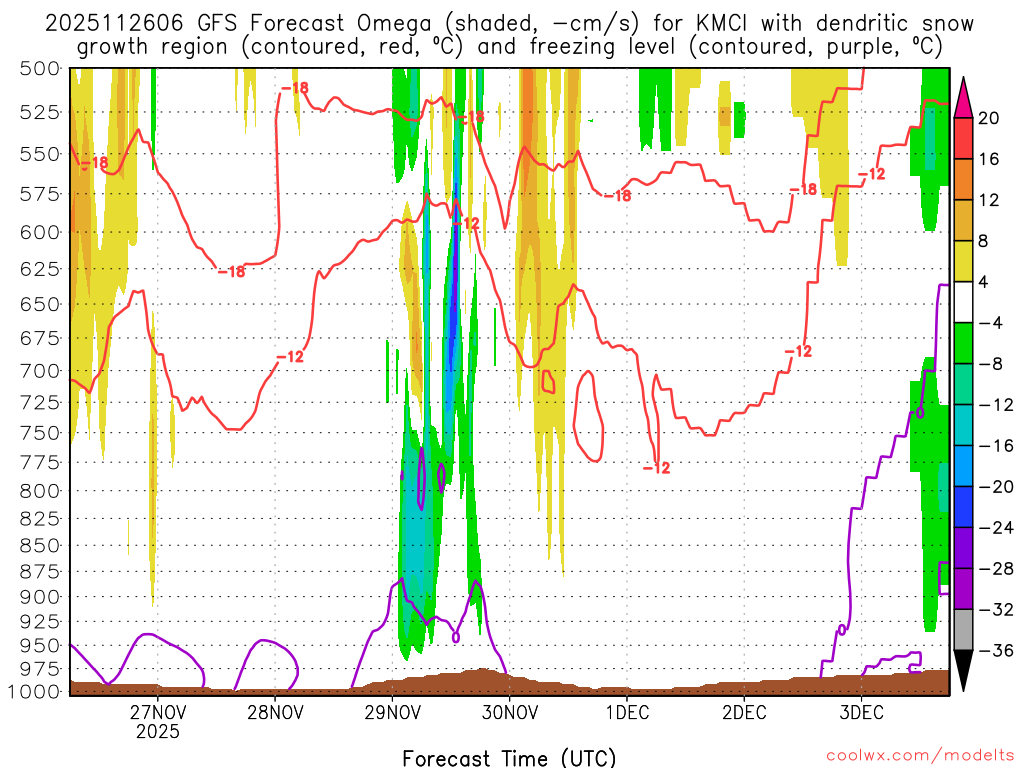The height and width of the screenshot is (768, 1024).
Task: Open the coolwx.com/modelts link
Action: pyautogui.click(x=920, y=756)
